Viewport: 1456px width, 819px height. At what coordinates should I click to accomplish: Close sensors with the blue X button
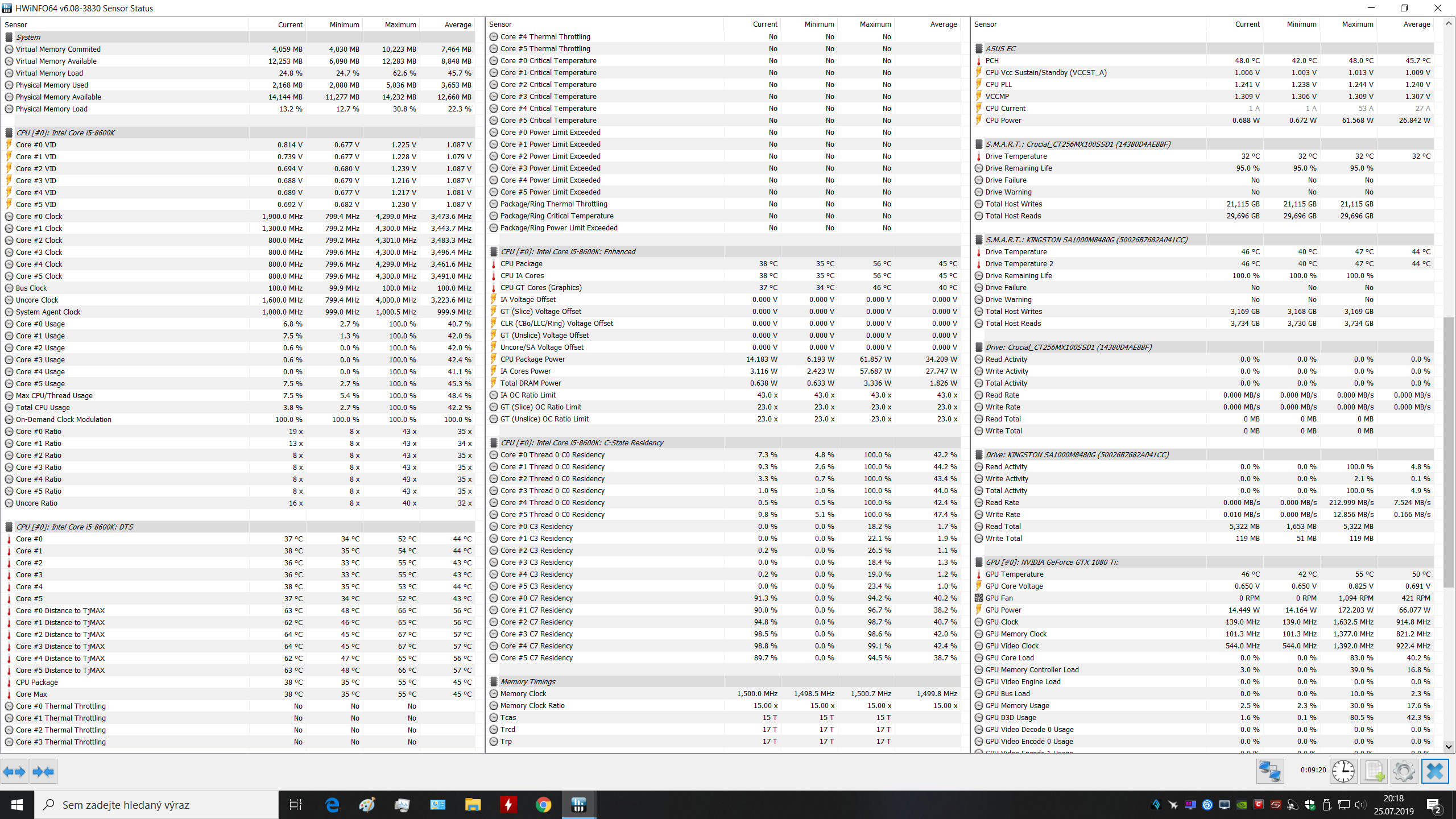pos(1434,771)
